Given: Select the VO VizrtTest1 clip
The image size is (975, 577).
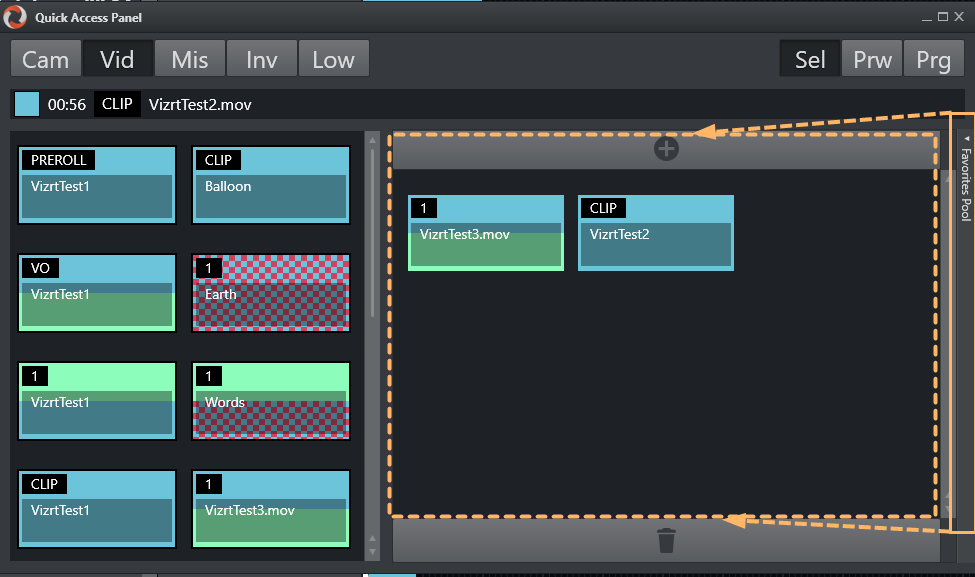Looking at the screenshot, I should click(x=97, y=293).
